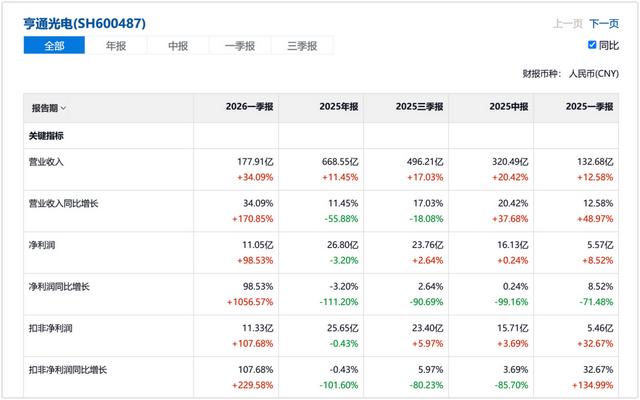This screenshot has height=400, width=640.
Task: Click the -101.60% change value
Action: pyautogui.click(x=339, y=386)
